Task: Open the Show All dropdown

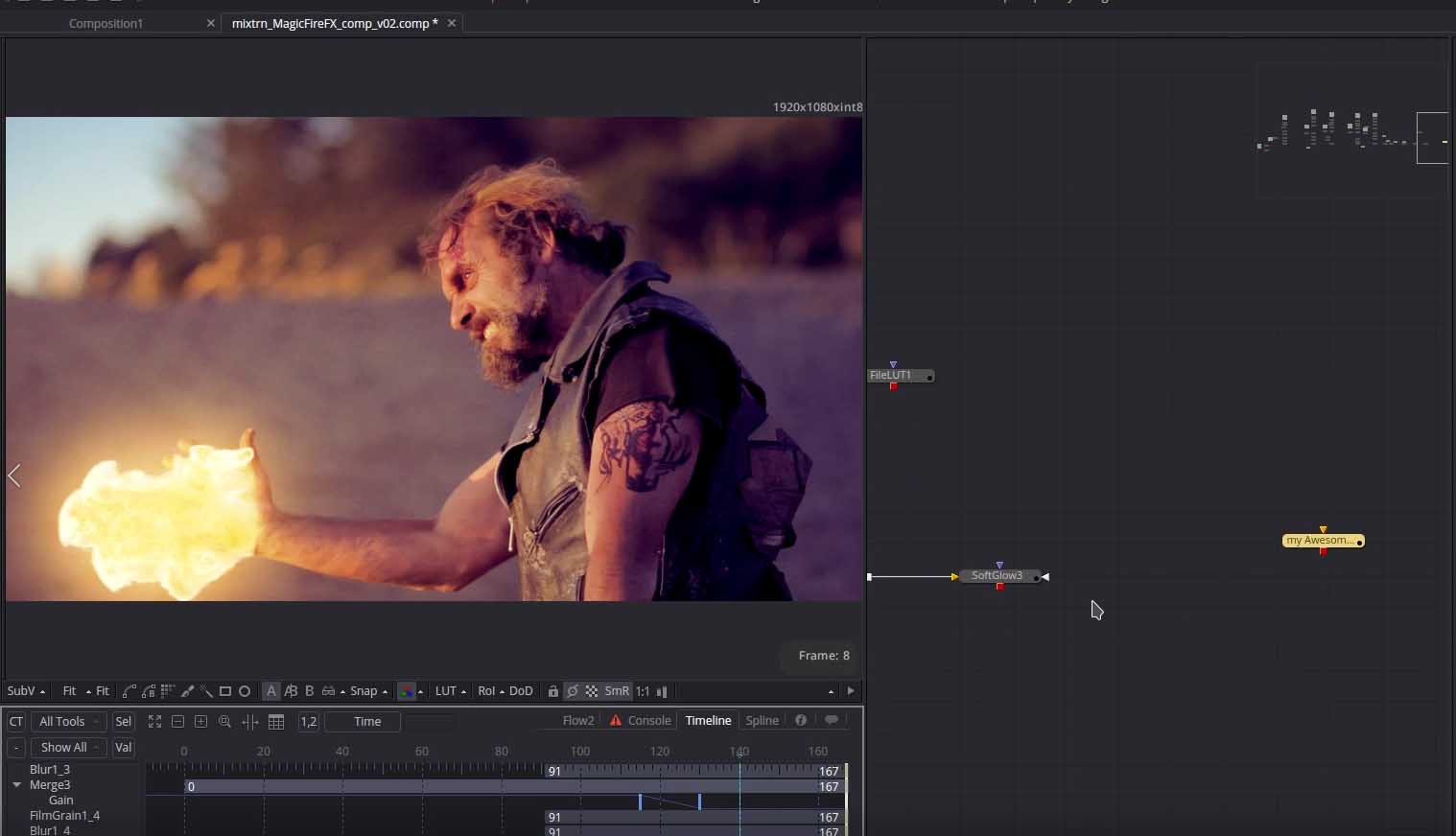Action: (x=68, y=748)
